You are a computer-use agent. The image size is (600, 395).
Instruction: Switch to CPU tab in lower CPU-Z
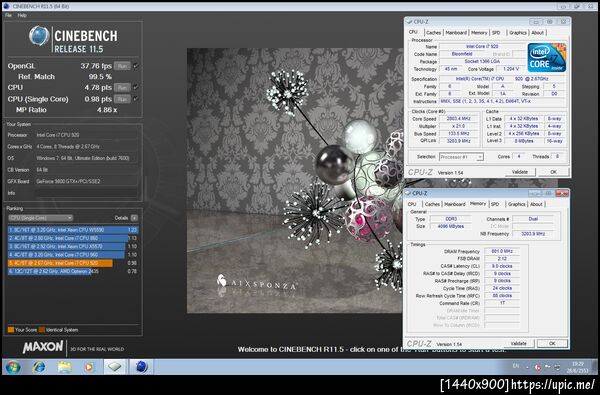412,204
